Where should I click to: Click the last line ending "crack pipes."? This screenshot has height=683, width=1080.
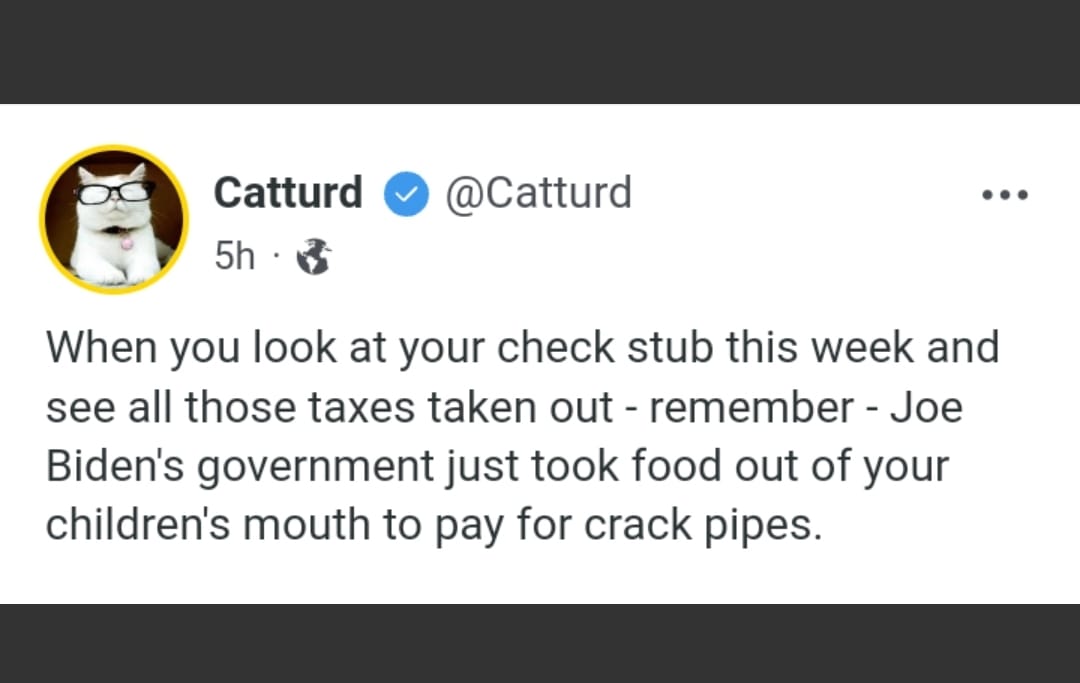pos(433,526)
